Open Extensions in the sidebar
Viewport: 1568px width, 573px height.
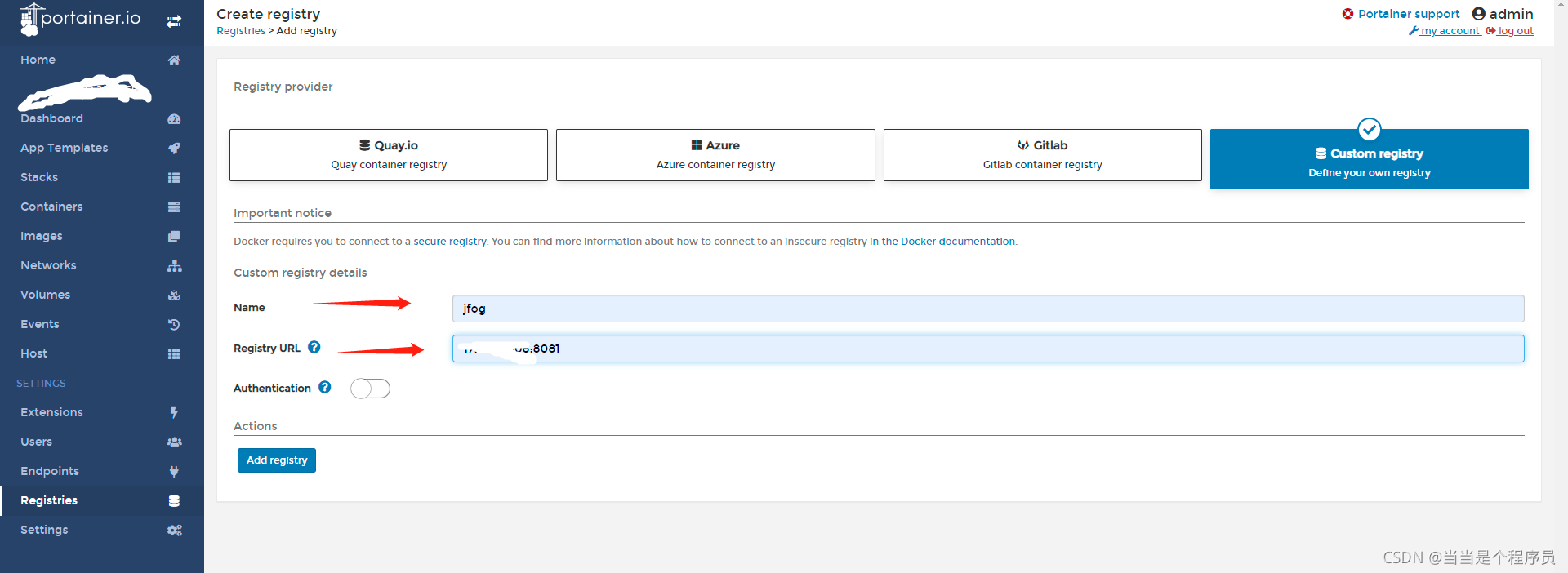102,412
